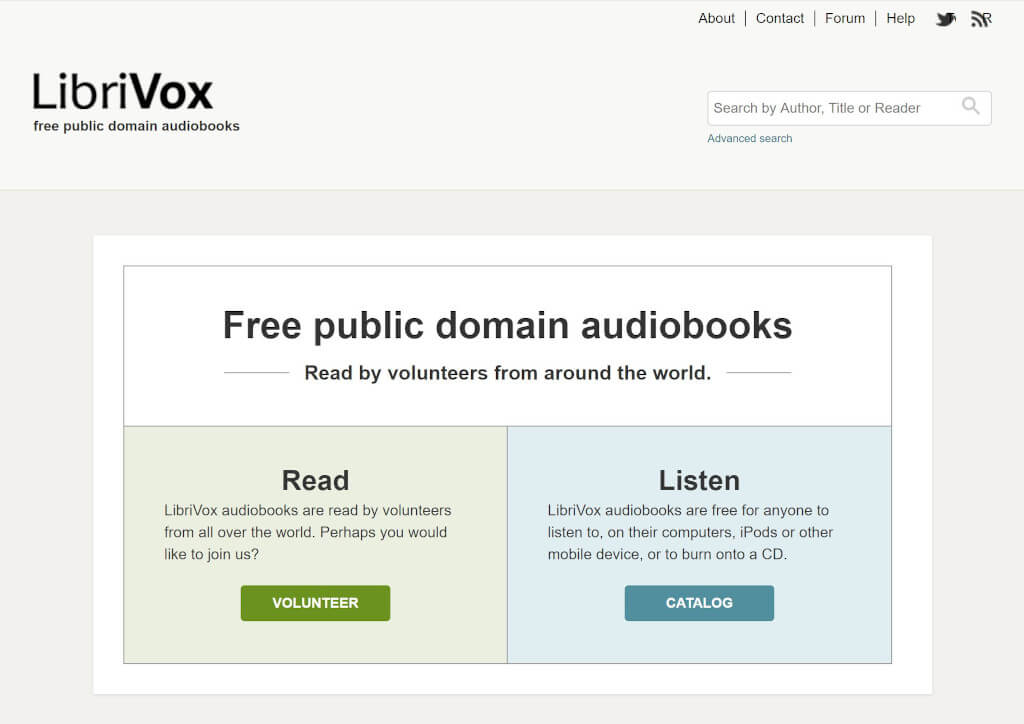Open the RSS feed icon
The image size is (1024, 724).
click(981, 19)
